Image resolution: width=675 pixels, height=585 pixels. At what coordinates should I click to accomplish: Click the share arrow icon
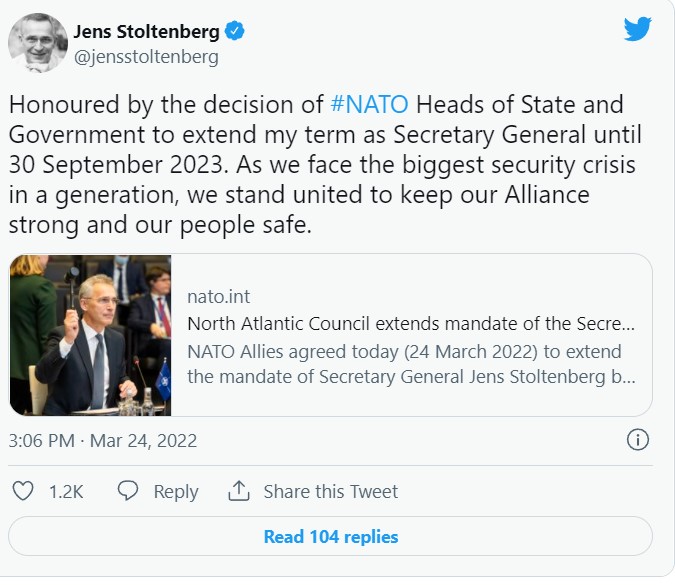coord(238,491)
